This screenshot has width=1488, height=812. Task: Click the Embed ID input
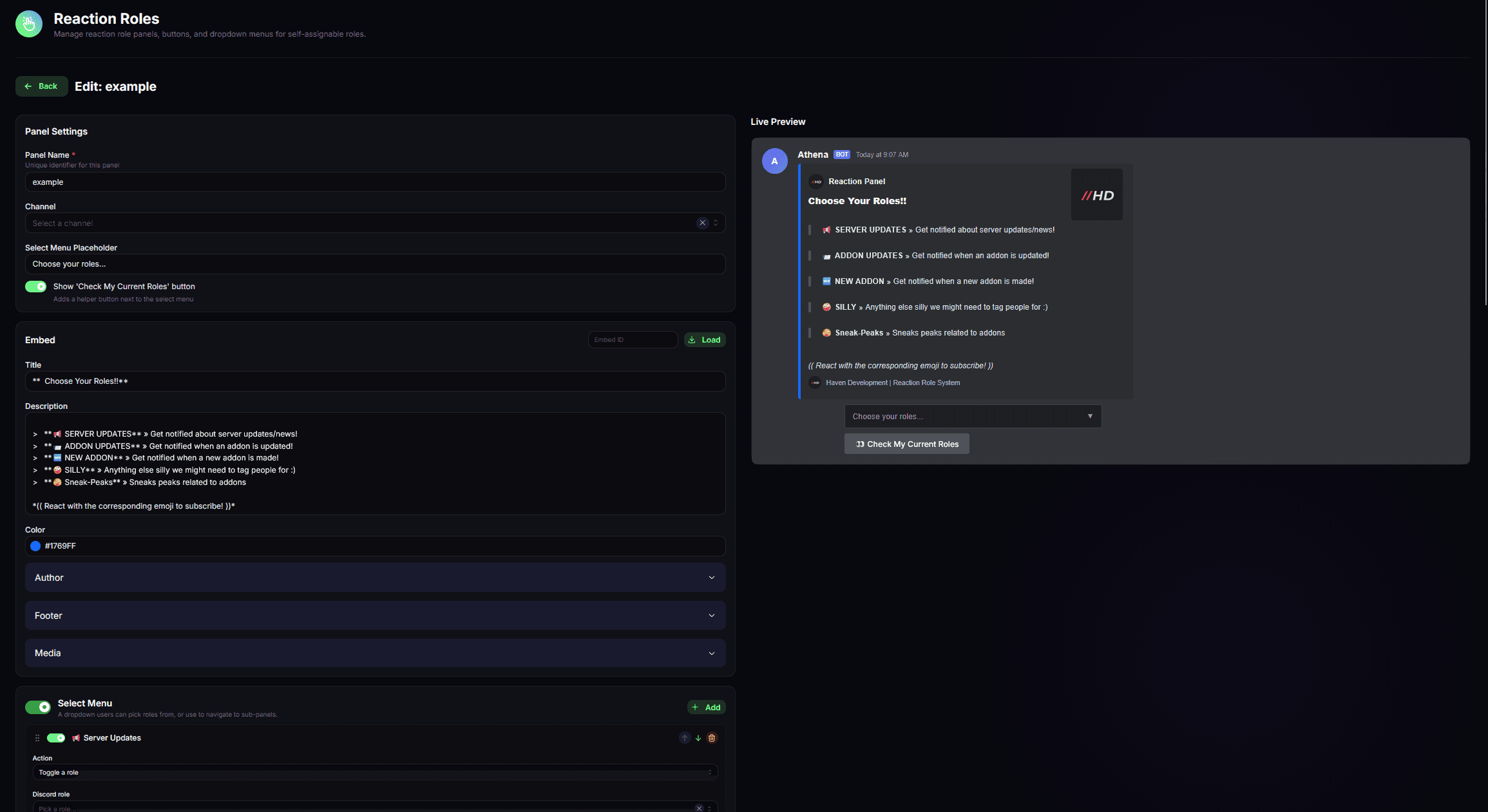click(633, 339)
